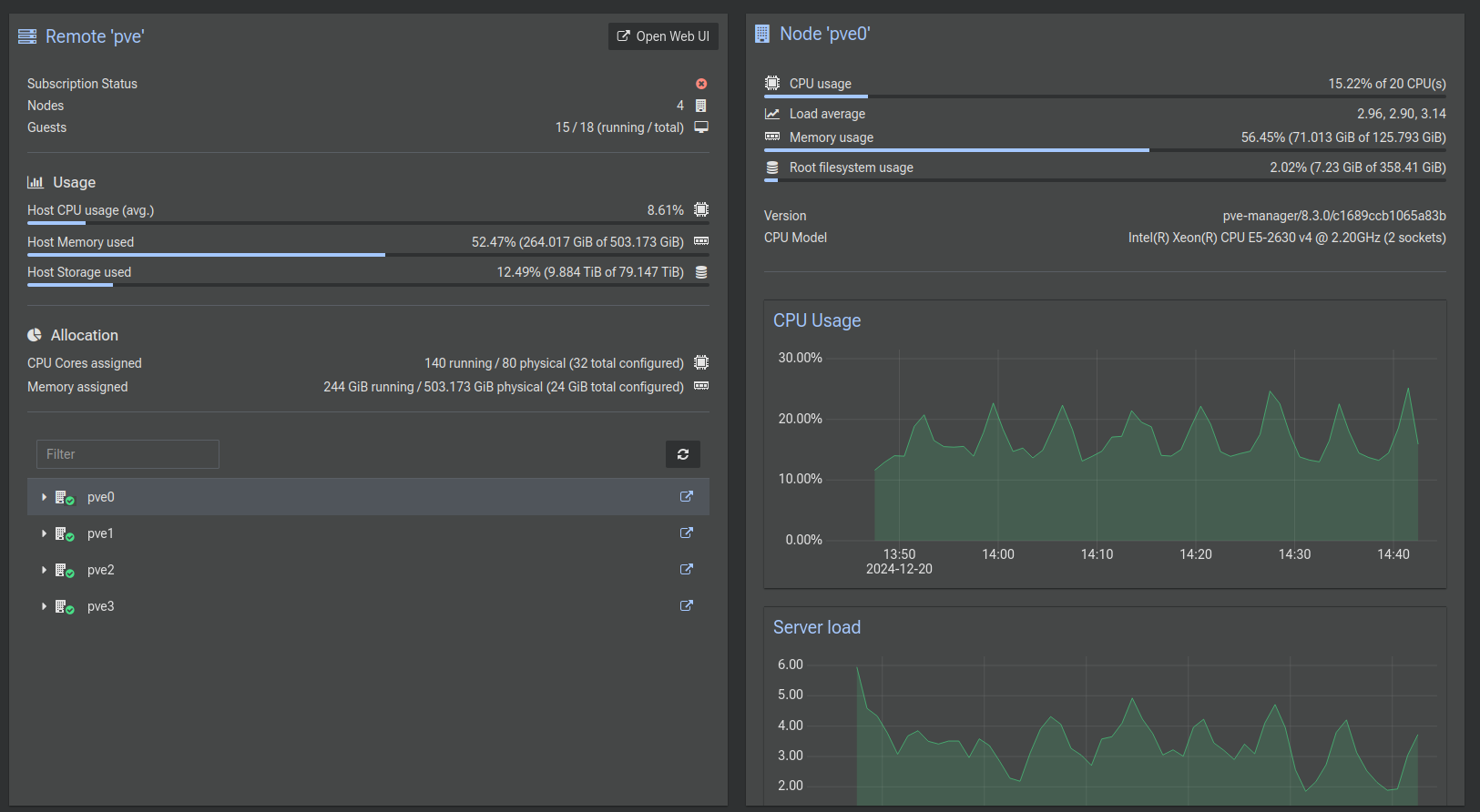Click the Remote 'pve' panel title
Image resolution: width=1480 pixels, height=812 pixels.
pos(95,36)
